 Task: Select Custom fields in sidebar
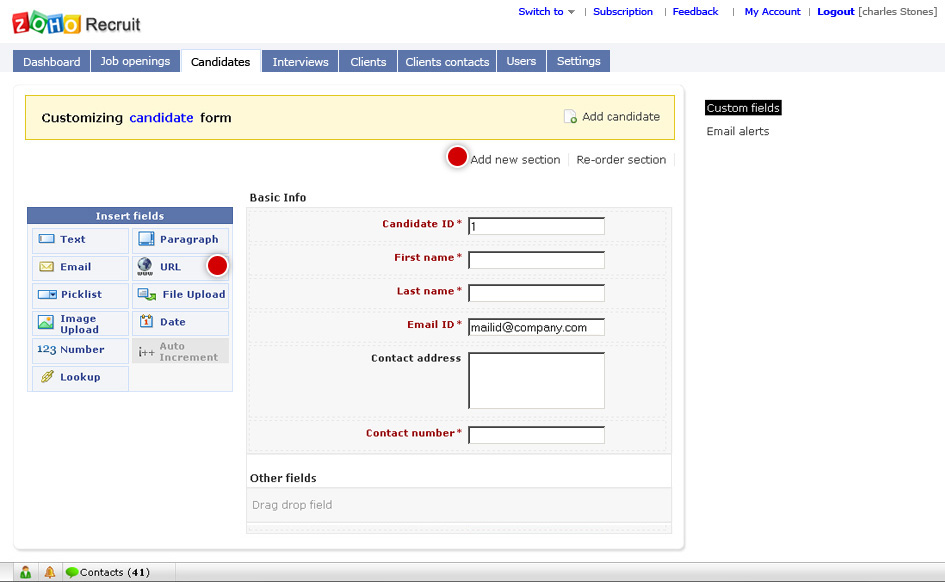pos(743,108)
